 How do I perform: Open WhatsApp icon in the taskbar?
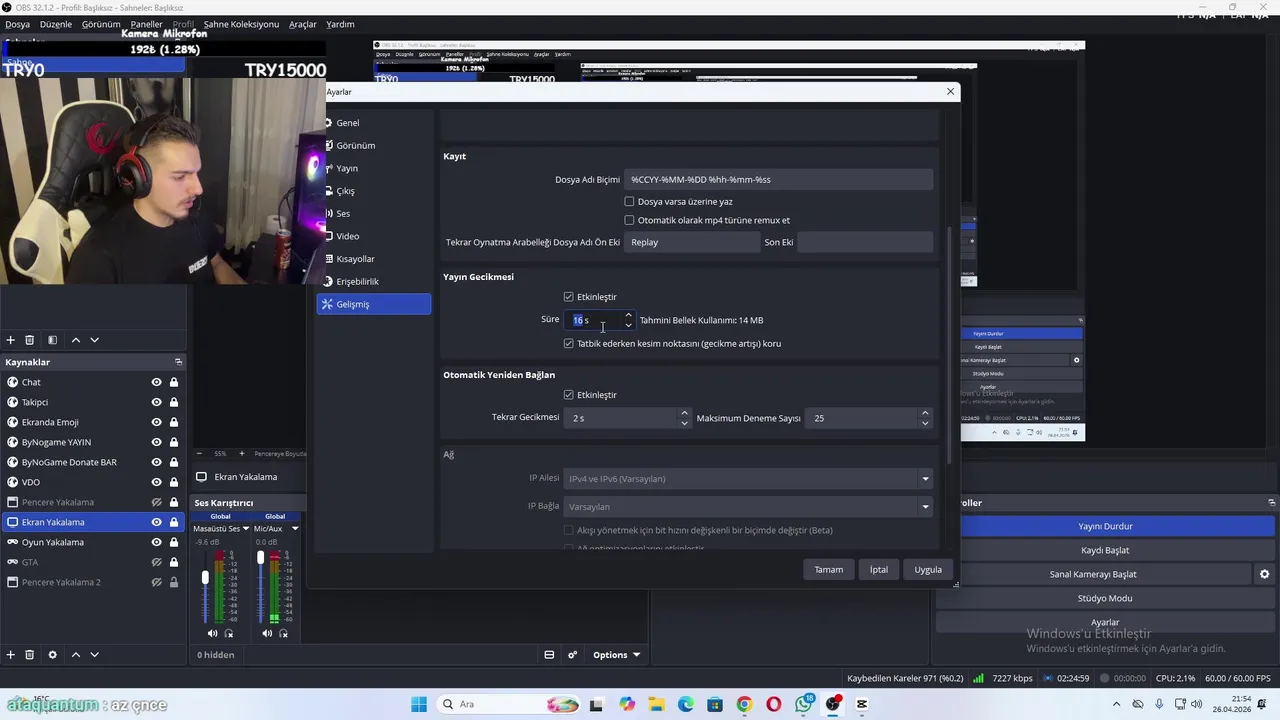tap(803, 704)
